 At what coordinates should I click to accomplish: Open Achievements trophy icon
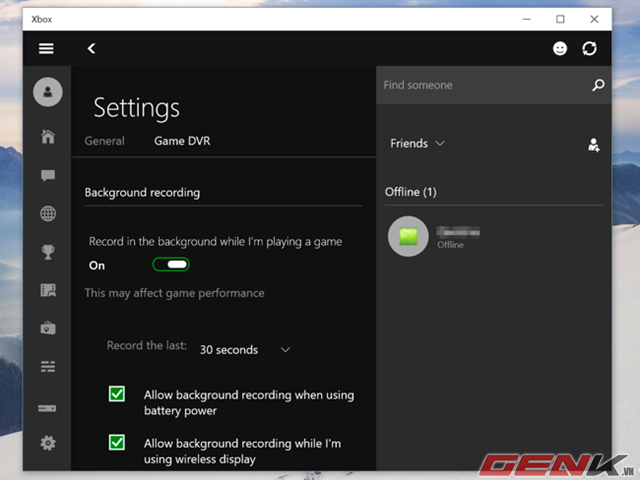point(47,252)
